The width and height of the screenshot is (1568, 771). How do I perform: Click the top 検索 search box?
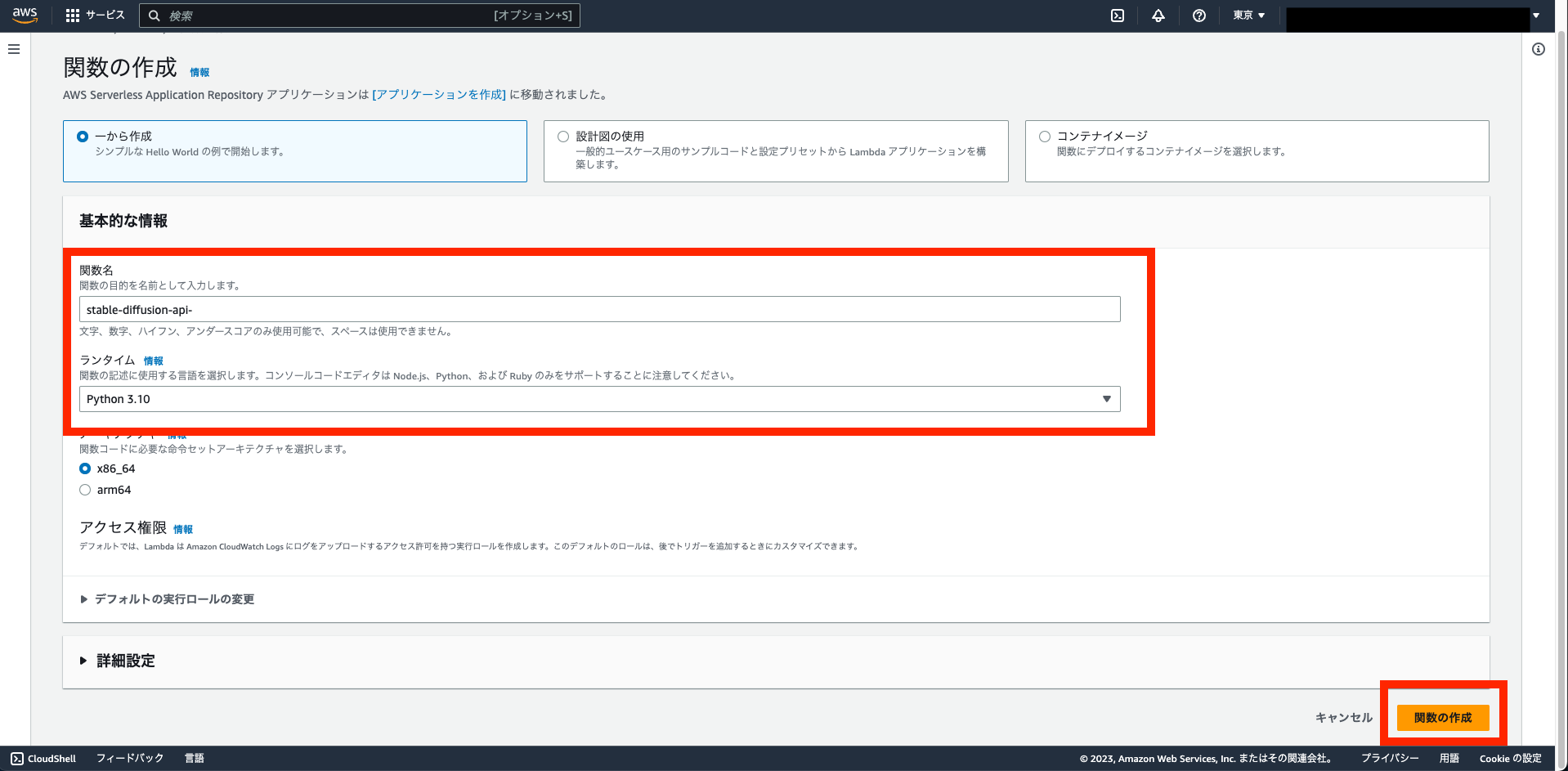tap(360, 16)
